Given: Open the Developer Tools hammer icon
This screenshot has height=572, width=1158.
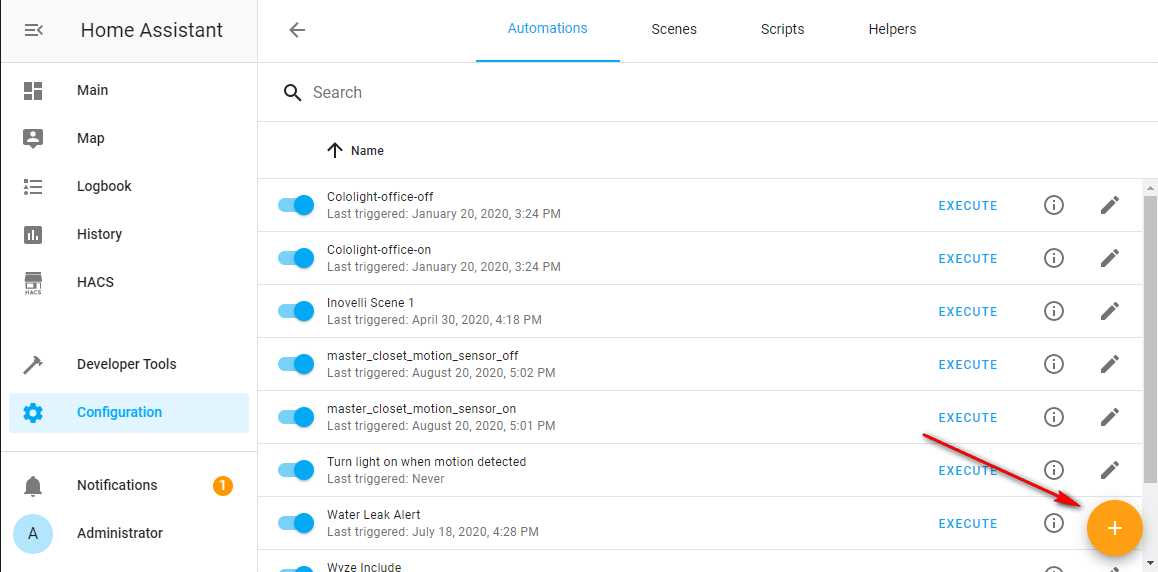Looking at the screenshot, I should pyautogui.click(x=33, y=365).
